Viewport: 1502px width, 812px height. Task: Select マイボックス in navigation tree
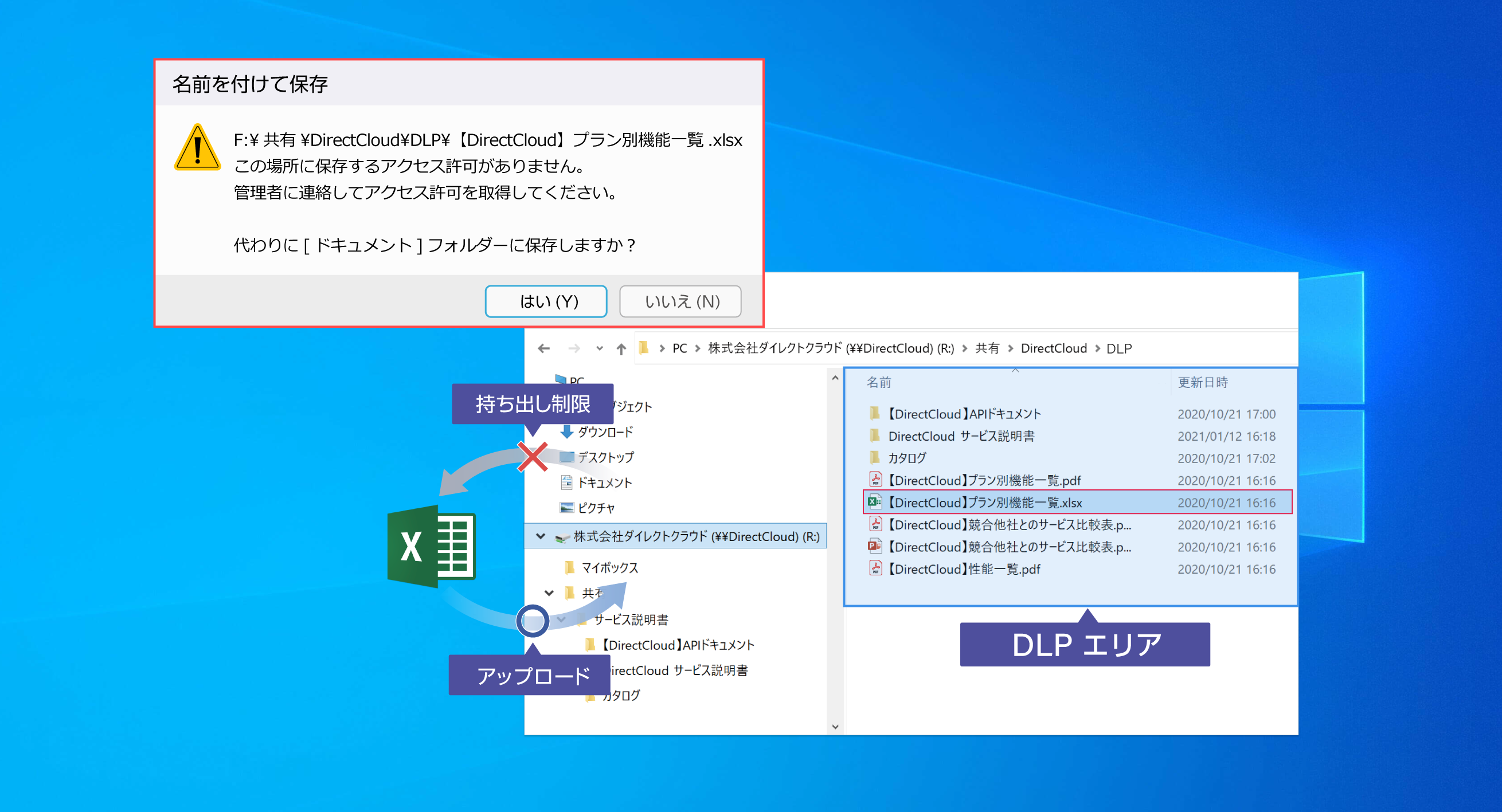pyautogui.click(x=610, y=568)
